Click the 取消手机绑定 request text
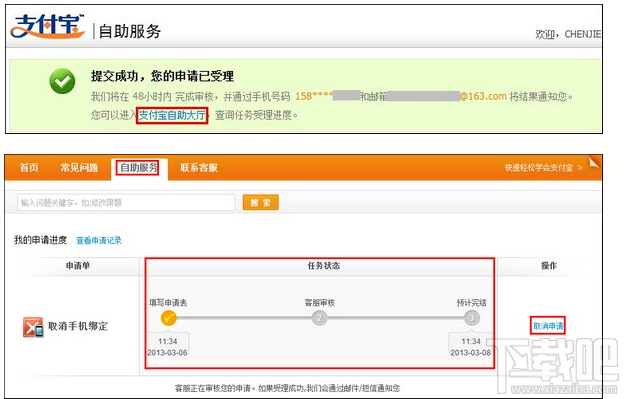The width and height of the screenshot is (626, 399). (78, 326)
